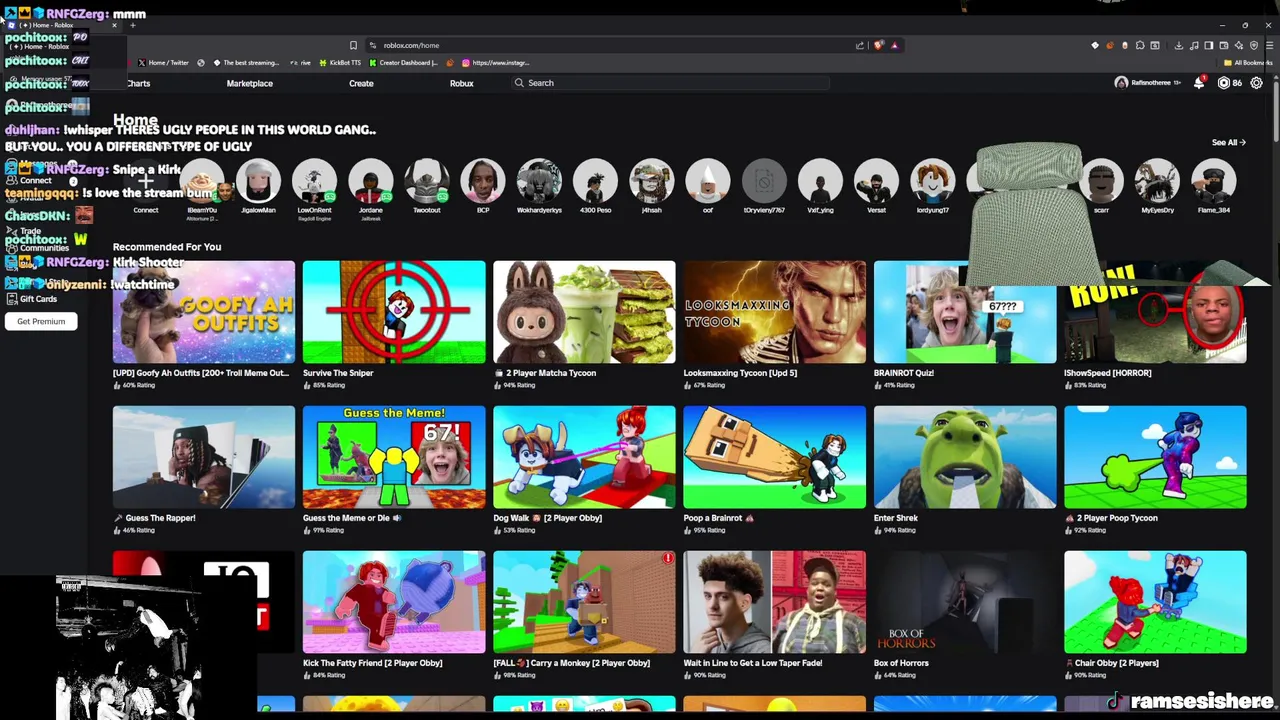Open the 2 Player Matcha Tycoon thumbnail
1280x720 pixels.
pos(584,312)
